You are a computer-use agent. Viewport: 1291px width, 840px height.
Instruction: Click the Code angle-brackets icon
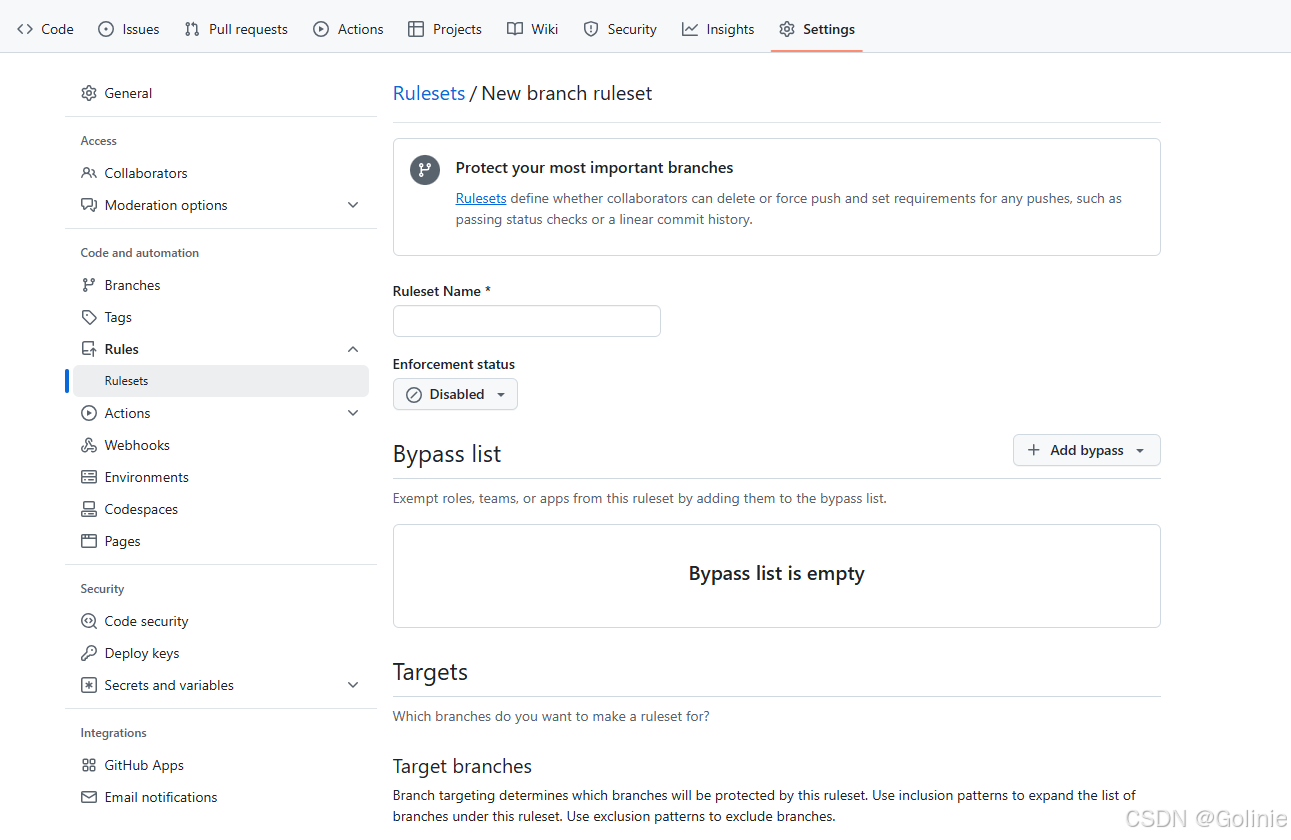[x=25, y=29]
